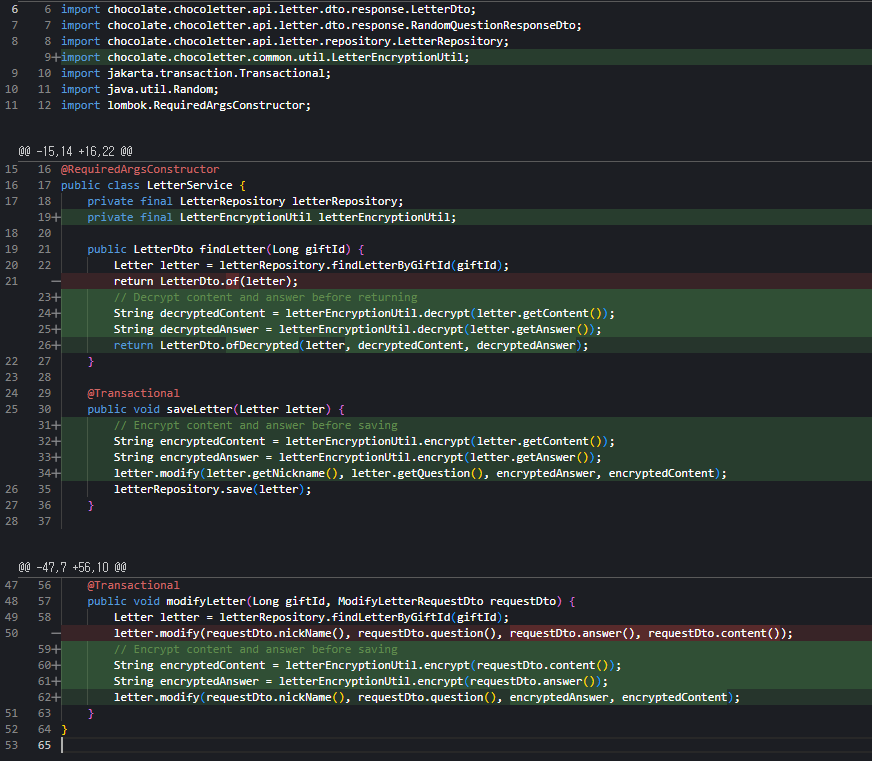Image resolution: width=872 pixels, height=761 pixels.
Task: Select old line number 17 for the letterRepository field
Action: 11,201
